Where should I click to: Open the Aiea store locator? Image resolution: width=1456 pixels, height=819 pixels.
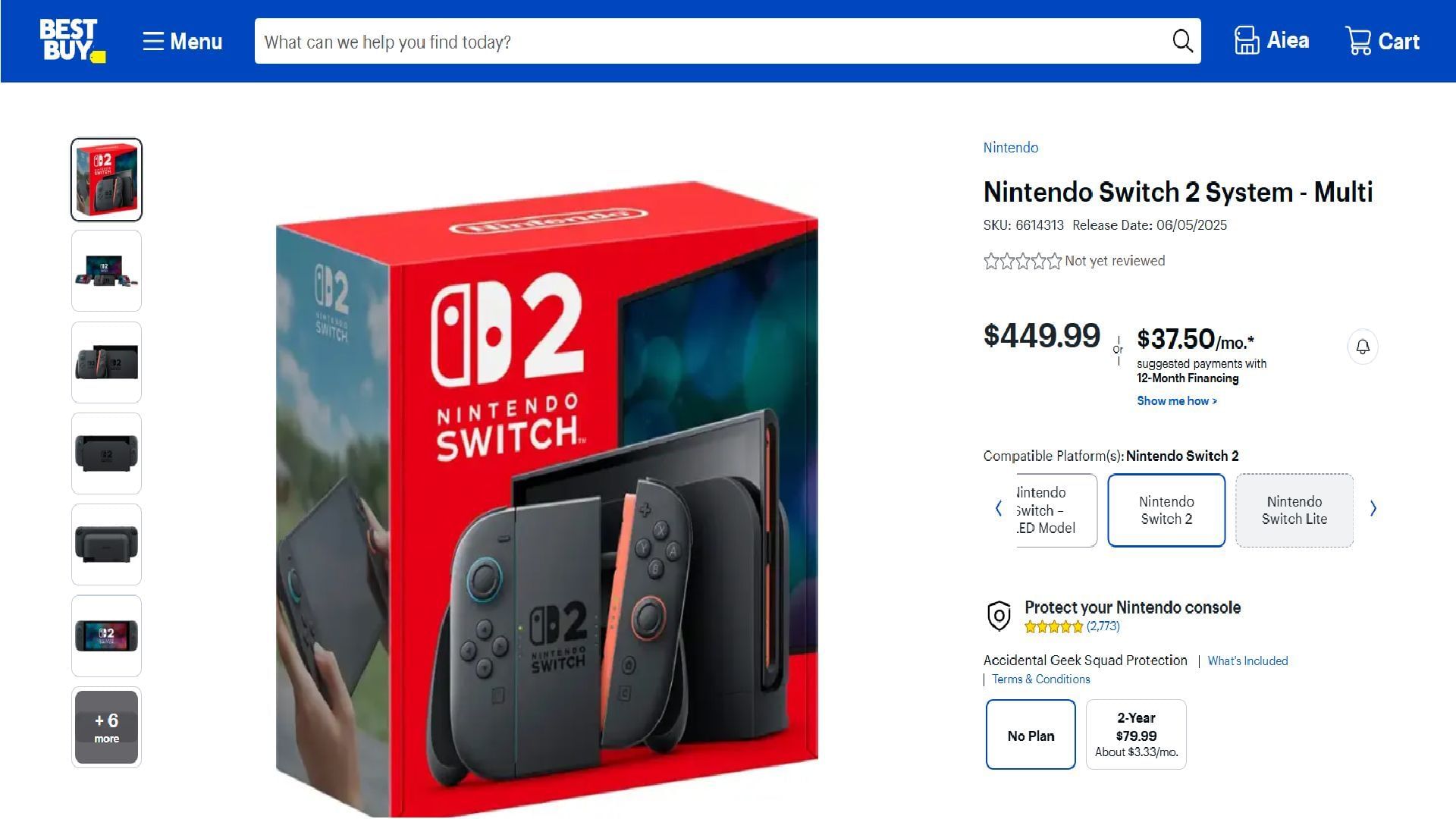pos(1272,41)
